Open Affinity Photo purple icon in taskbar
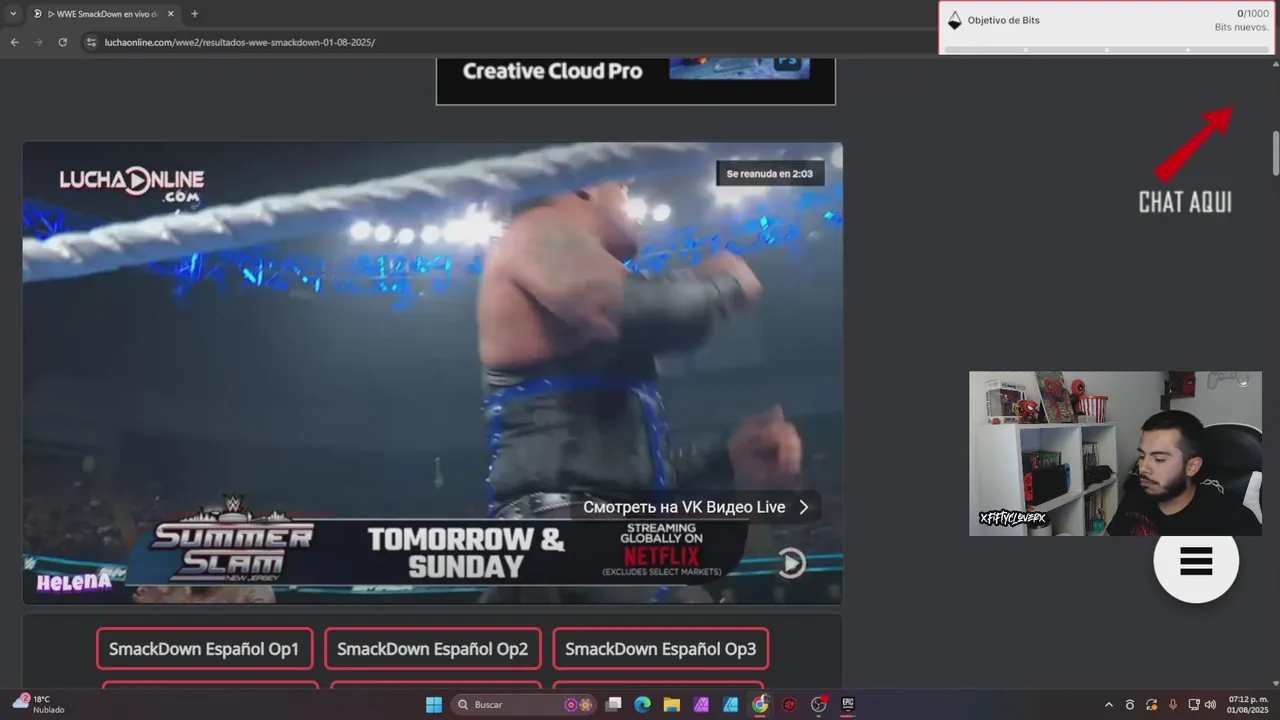Viewport: 1280px width, 720px height. 701,705
